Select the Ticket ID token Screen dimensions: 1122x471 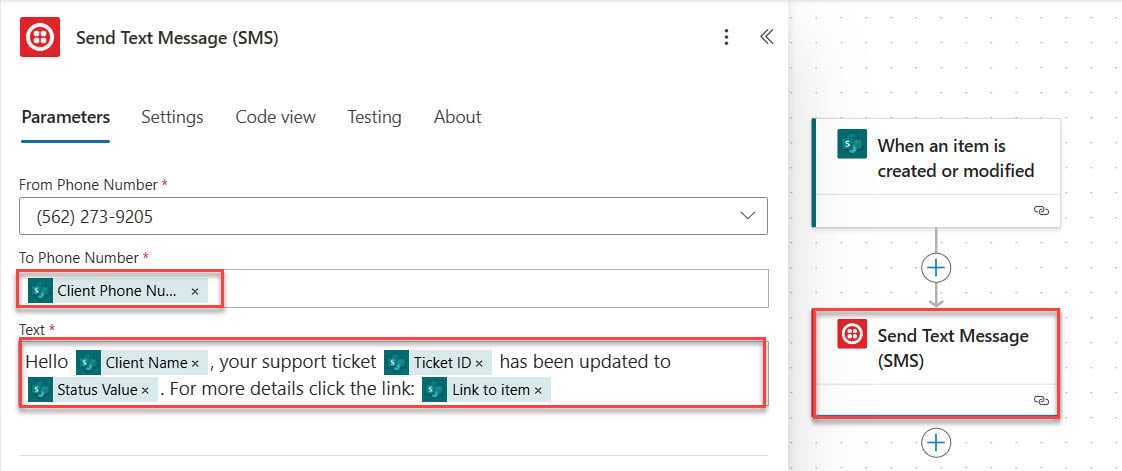tap(437, 363)
